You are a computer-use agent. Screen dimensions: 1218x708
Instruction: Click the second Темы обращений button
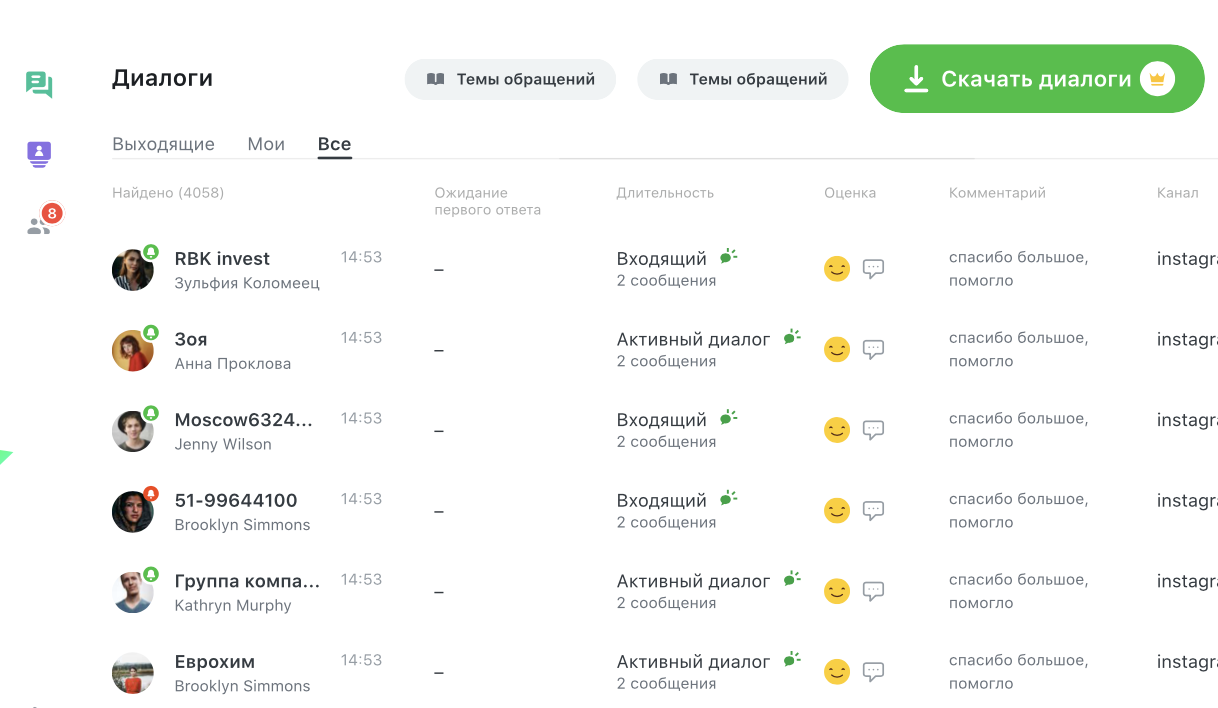pyautogui.click(x=742, y=79)
